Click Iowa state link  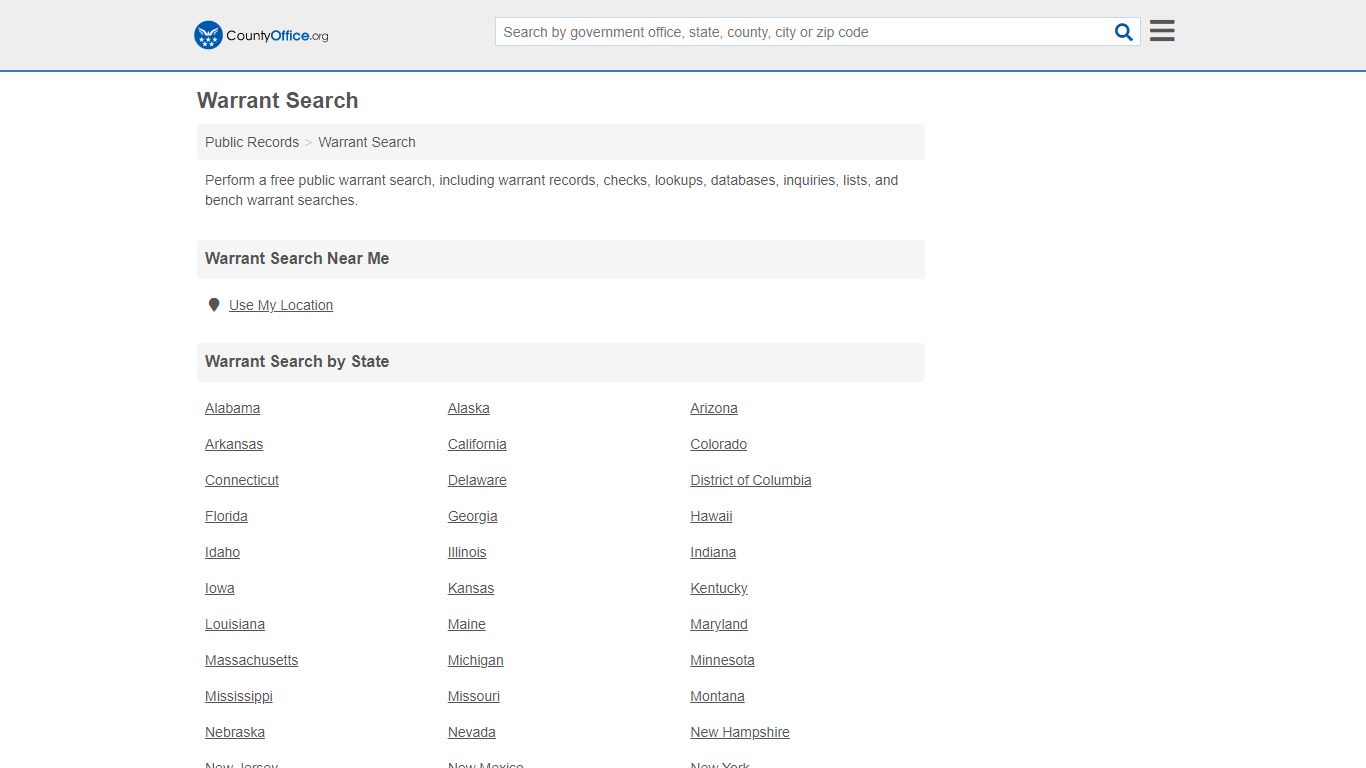point(220,588)
